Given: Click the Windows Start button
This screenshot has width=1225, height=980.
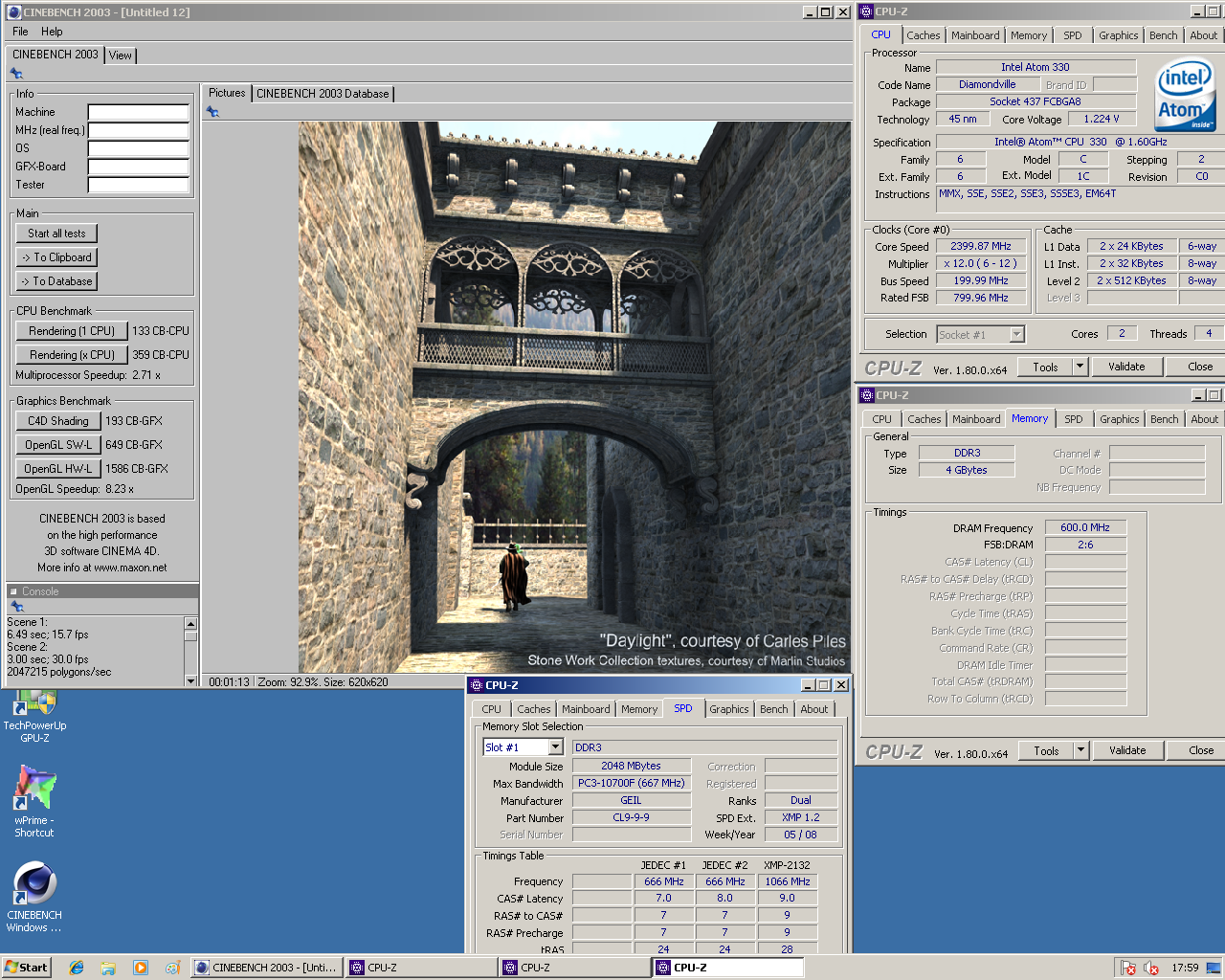Looking at the screenshot, I should (x=26, y=968).
